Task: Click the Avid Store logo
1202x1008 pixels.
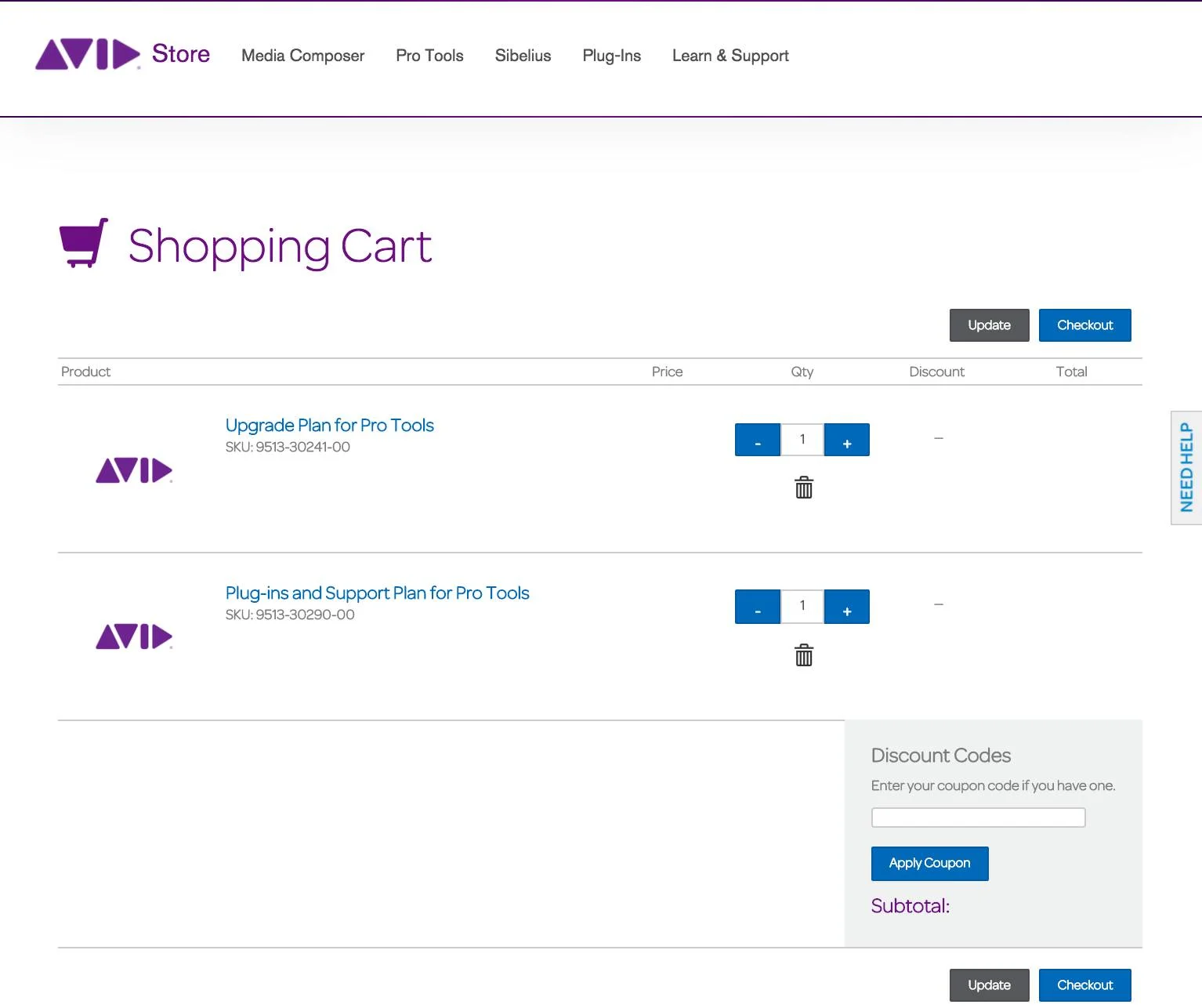Action: (x=123, y=54)
